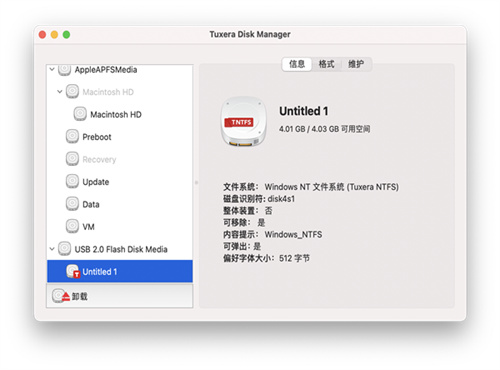Viewport: 500px width, 370px height.
Task: Click the VM volume icon
Action: pyautogui.click(x=72, y=226)
